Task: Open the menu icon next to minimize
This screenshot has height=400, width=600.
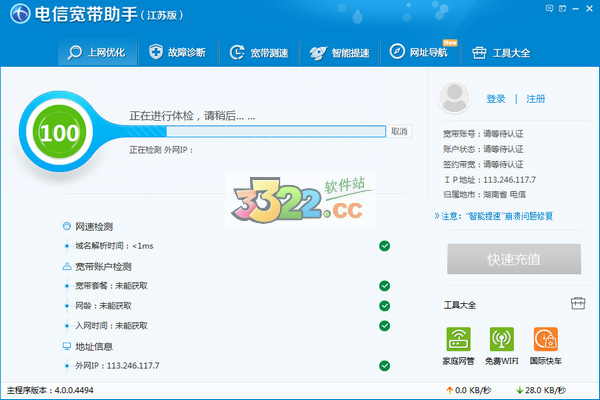Action: pyautogui.click(x=562, y=8)
